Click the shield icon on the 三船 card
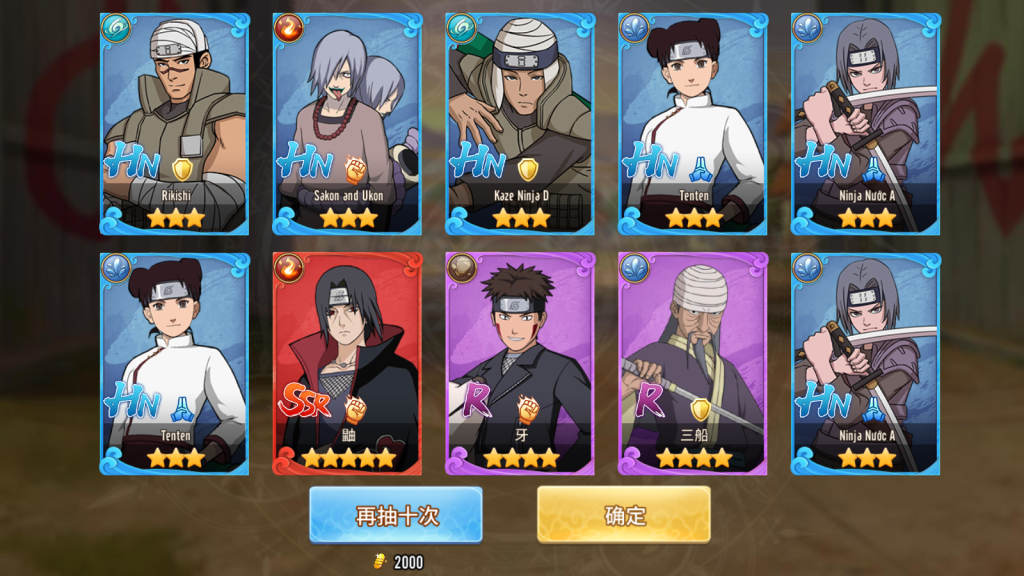1024x576 pixels. click(x=701, y=409)
